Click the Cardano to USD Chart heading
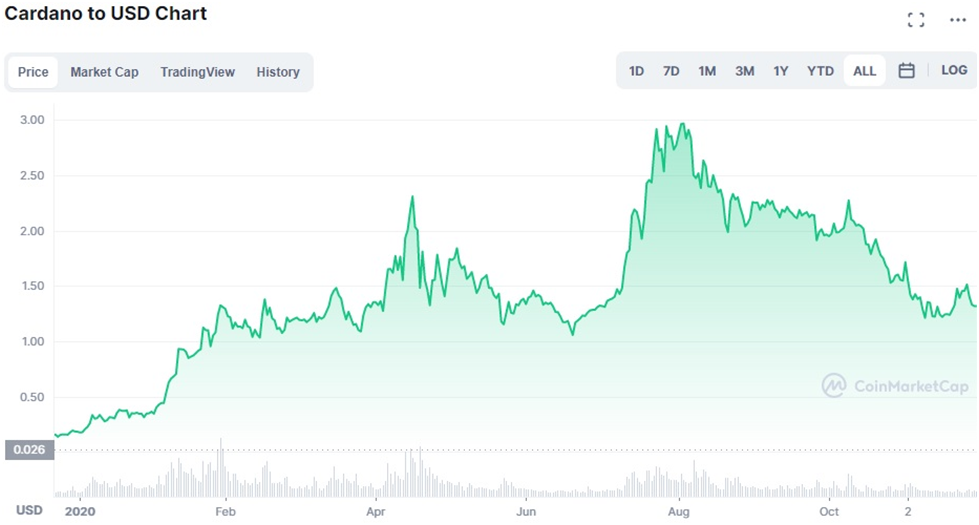 click(106, 13)
